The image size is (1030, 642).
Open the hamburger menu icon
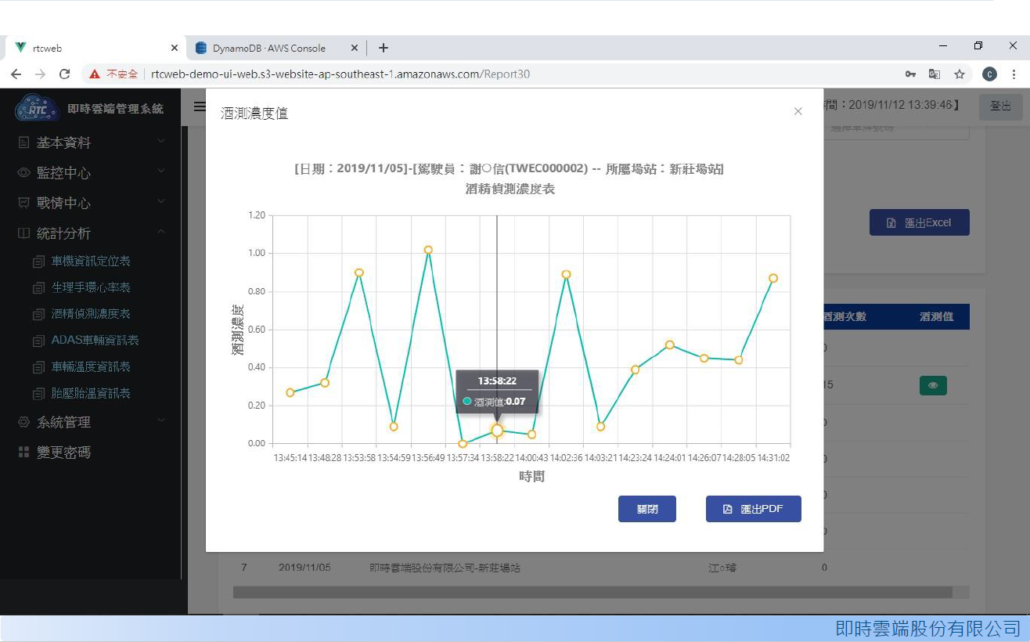click(x=199, y=106)
